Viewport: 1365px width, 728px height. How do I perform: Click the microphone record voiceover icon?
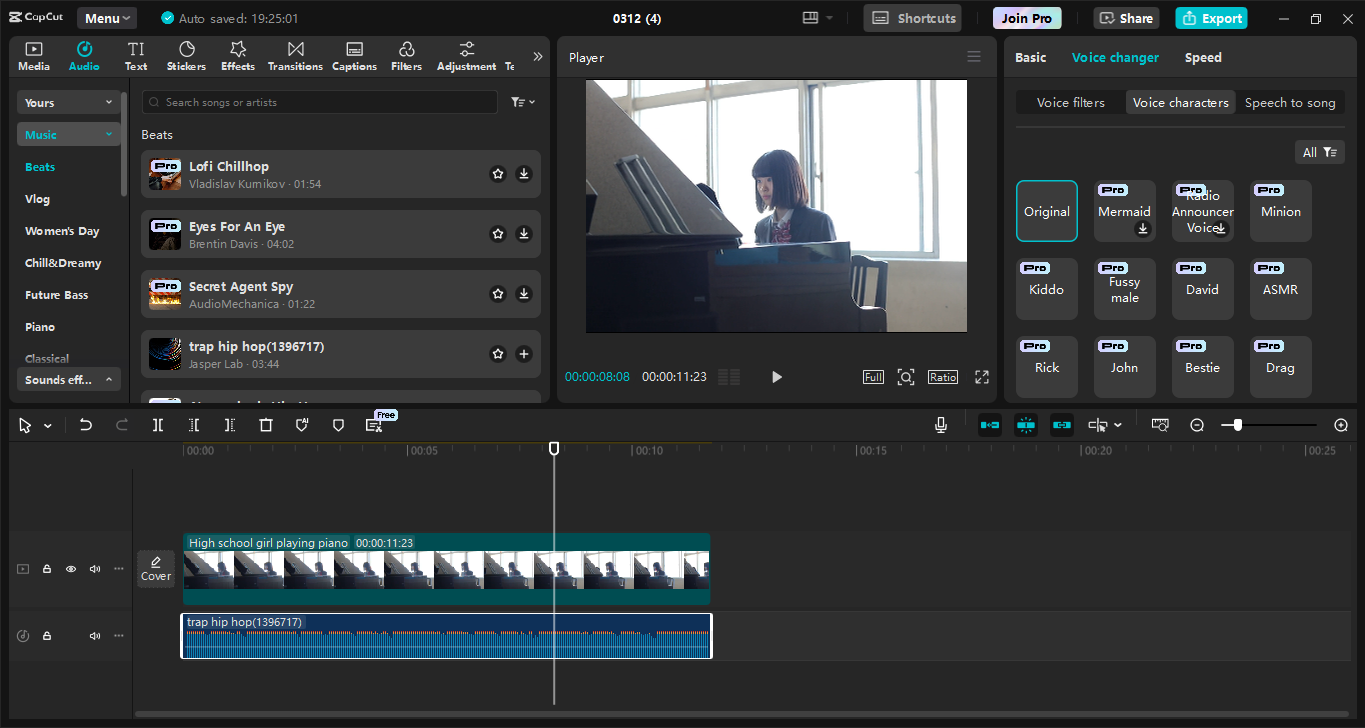tap(941, 425)
